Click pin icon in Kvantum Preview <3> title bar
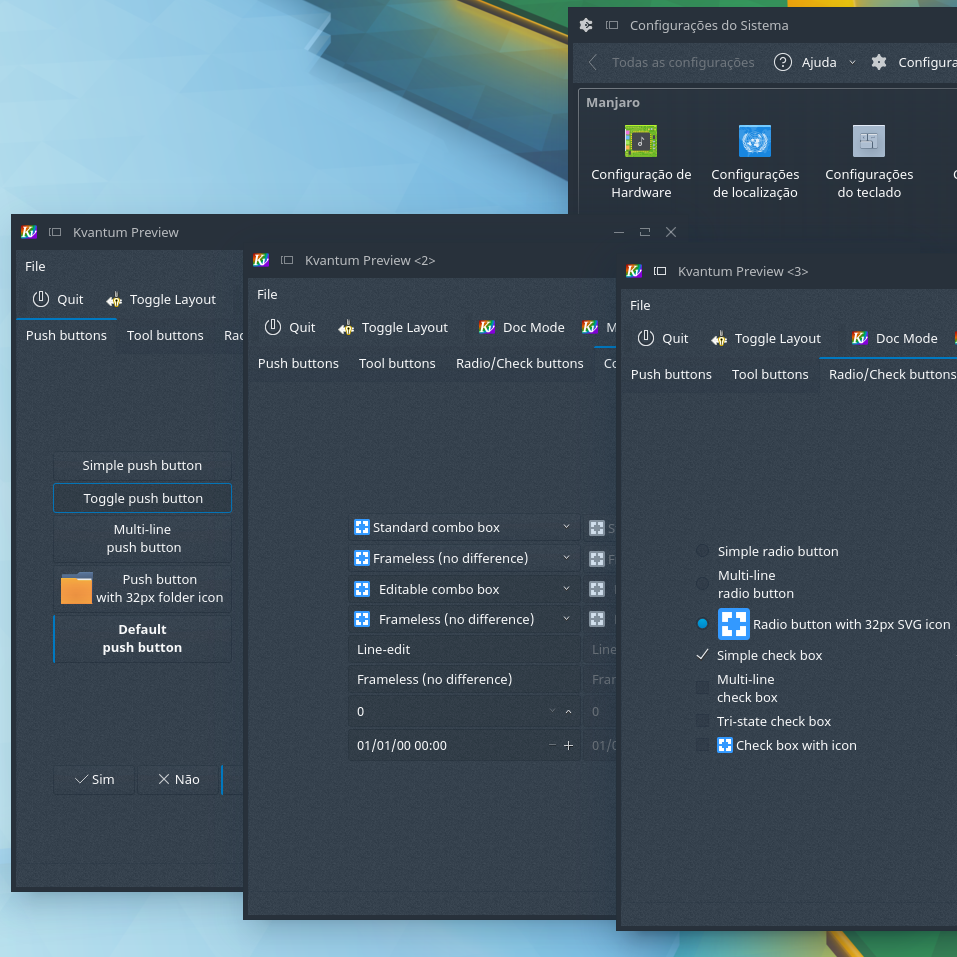Viewport: 957px width, 957px height. click(660, 271)
